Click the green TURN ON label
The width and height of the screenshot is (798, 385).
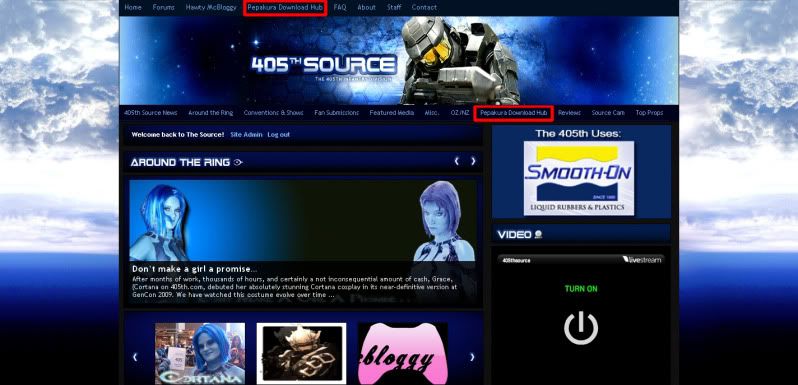point(581,289)
